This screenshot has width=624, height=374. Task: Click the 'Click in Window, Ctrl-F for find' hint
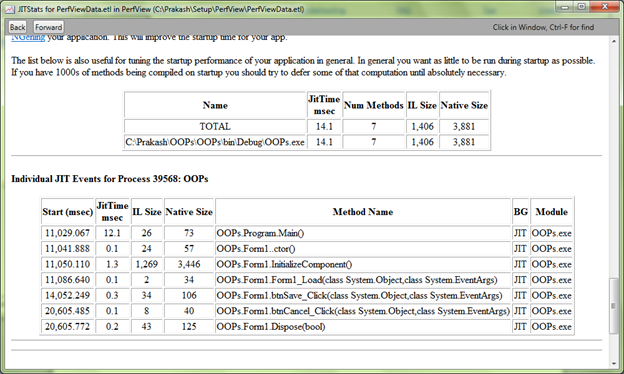pyautogui.click(x=543, y=27)
